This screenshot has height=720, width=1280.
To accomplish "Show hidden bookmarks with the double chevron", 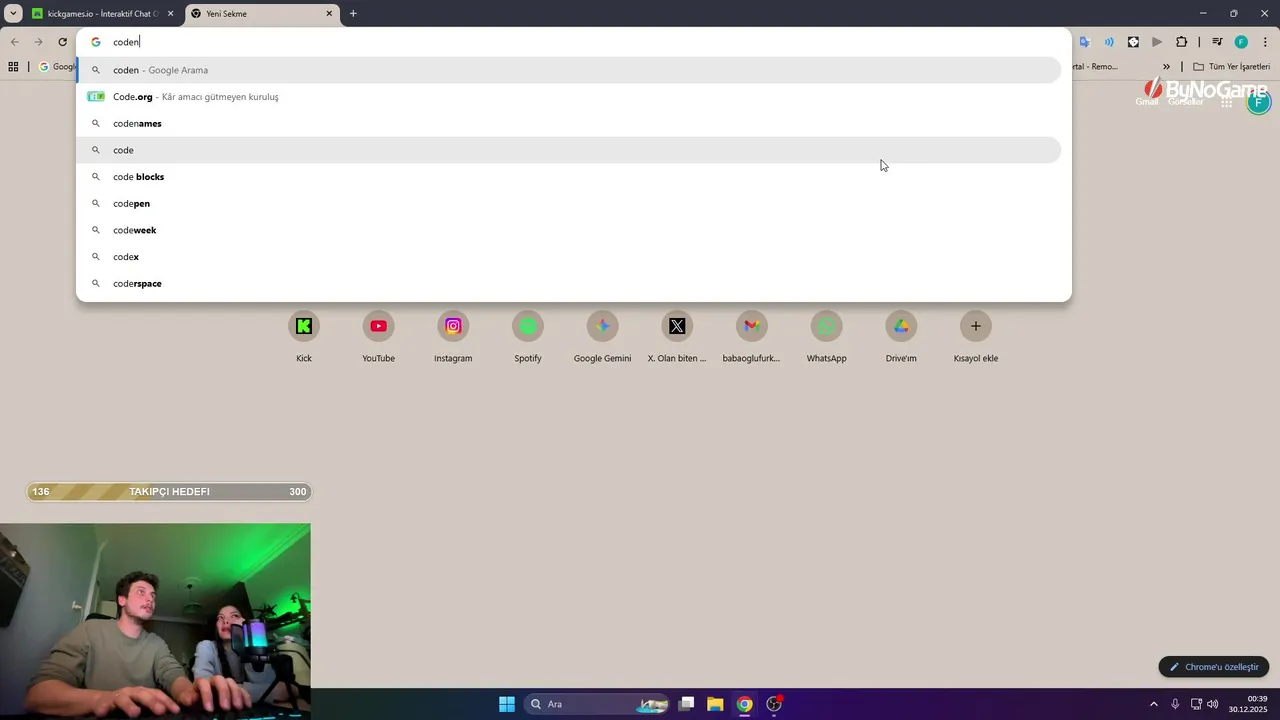I will (x=1166, y=67).
